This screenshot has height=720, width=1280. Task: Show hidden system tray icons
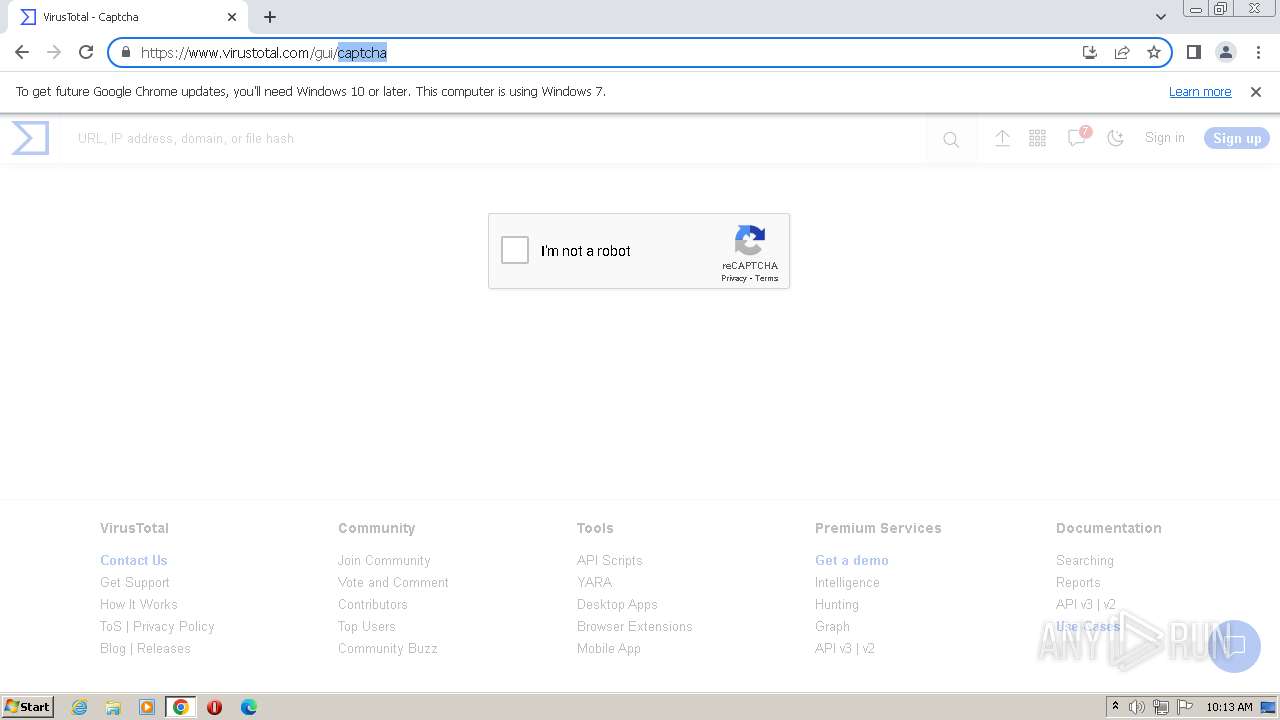tap(1115, 707)
